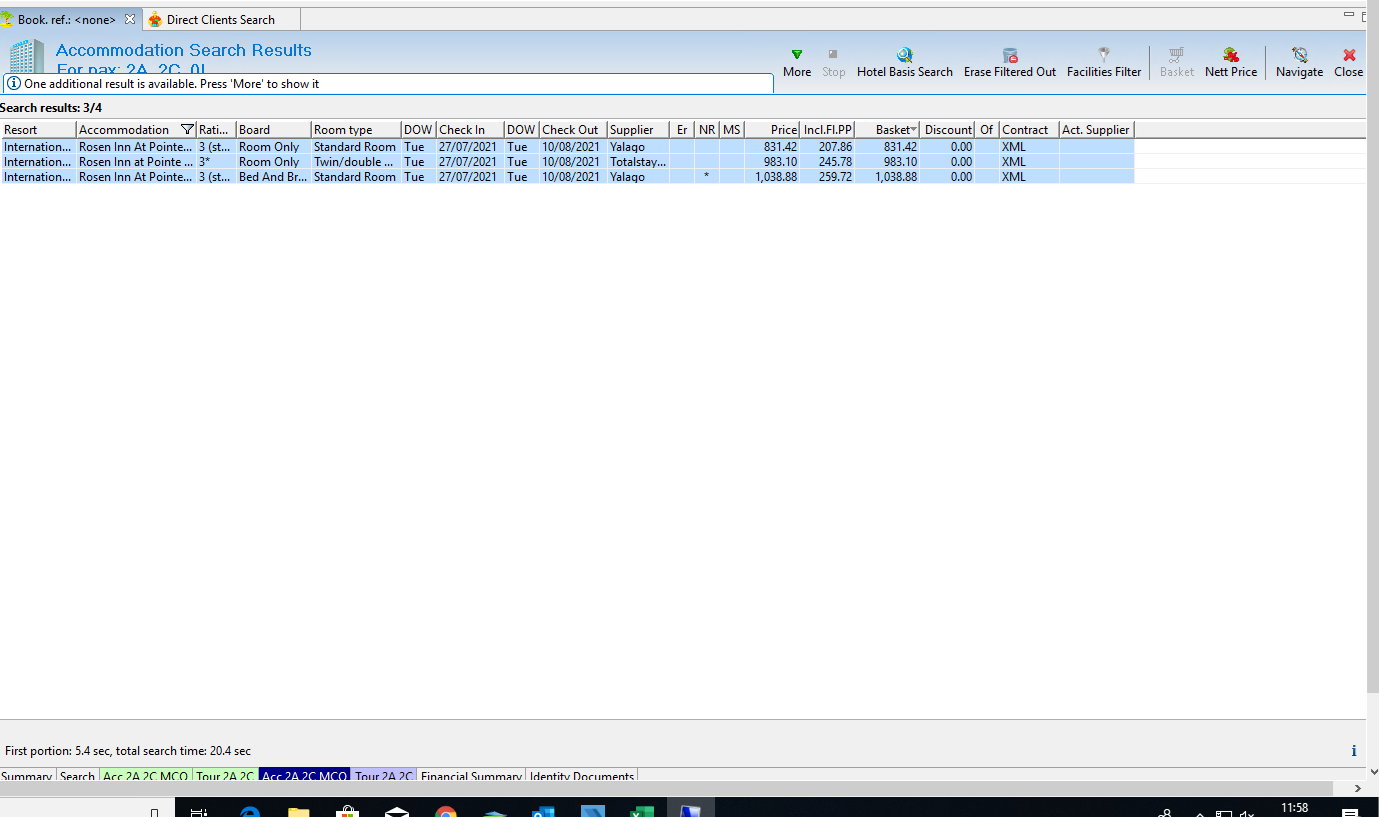Viewport: 1379px width, 817px height.
Task: Click the Navigate toolbar button
Action: 1299,63
